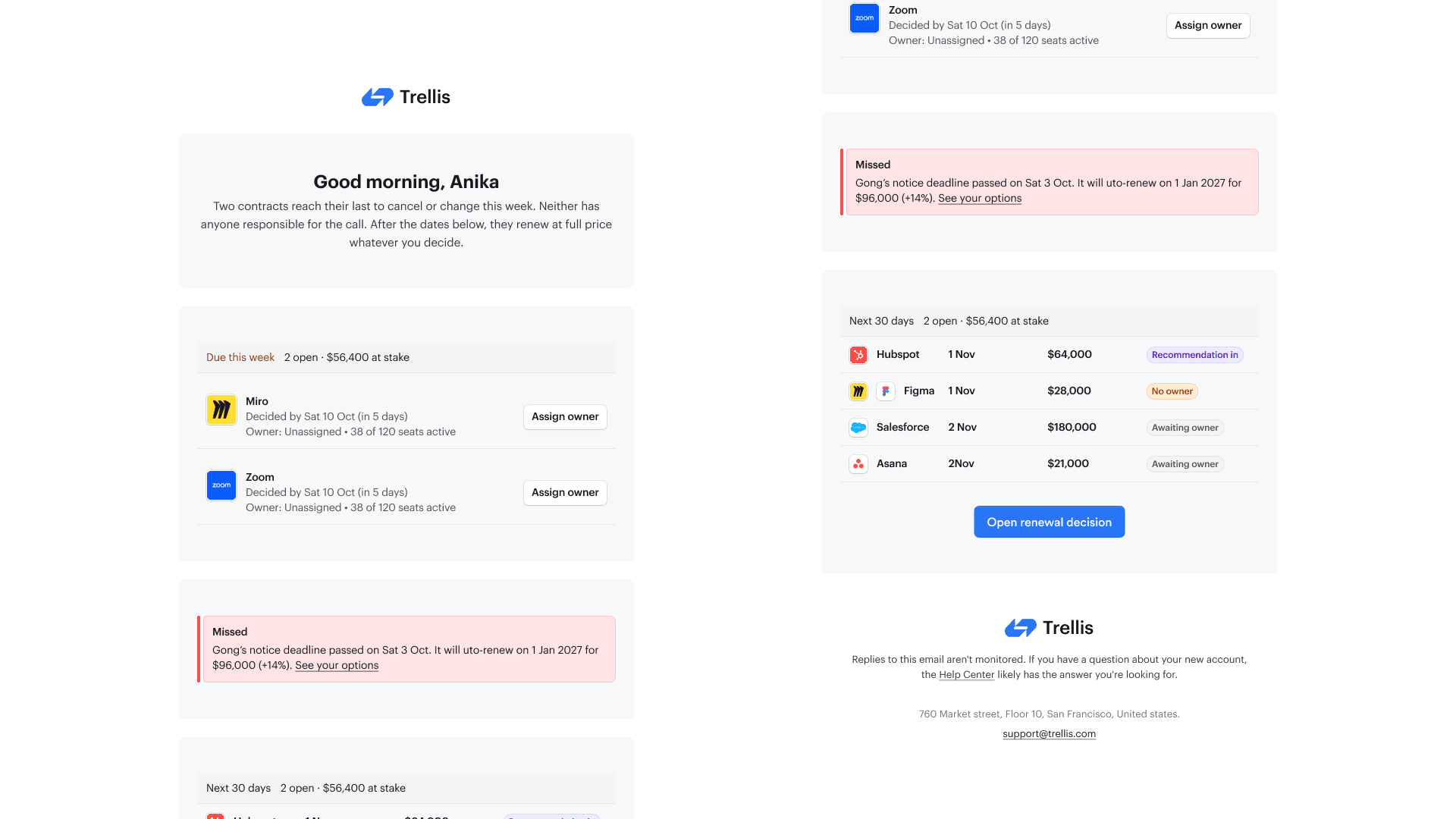
Task: Click the Trellis logo above the Good morning greeting
Action: click(406, 97)
